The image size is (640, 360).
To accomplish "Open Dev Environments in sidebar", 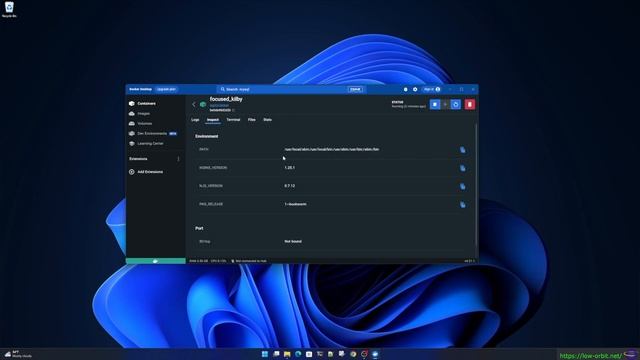I will (153, 133).
